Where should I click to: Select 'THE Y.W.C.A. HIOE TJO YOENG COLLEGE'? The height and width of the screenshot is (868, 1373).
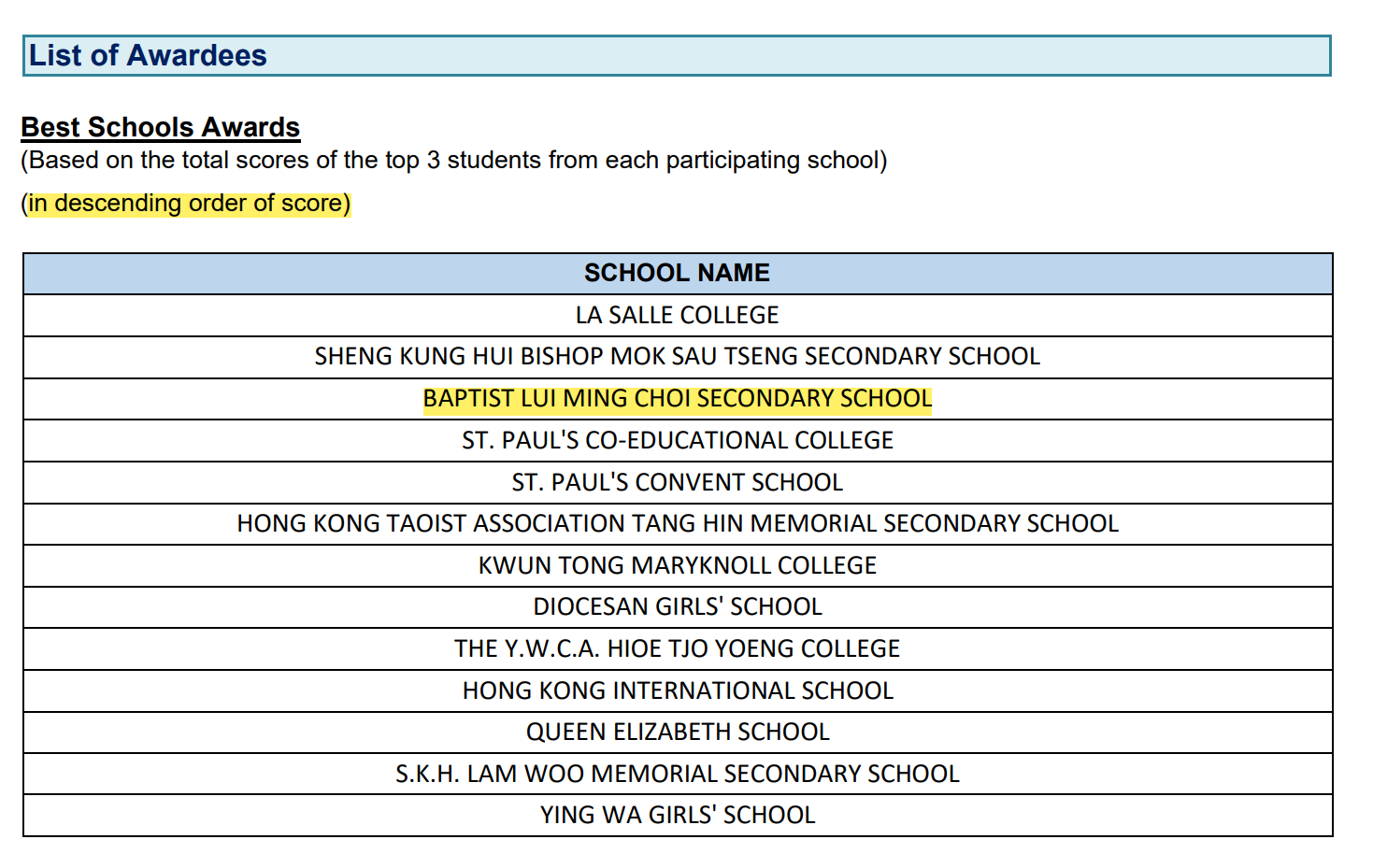tap(678, 648)
